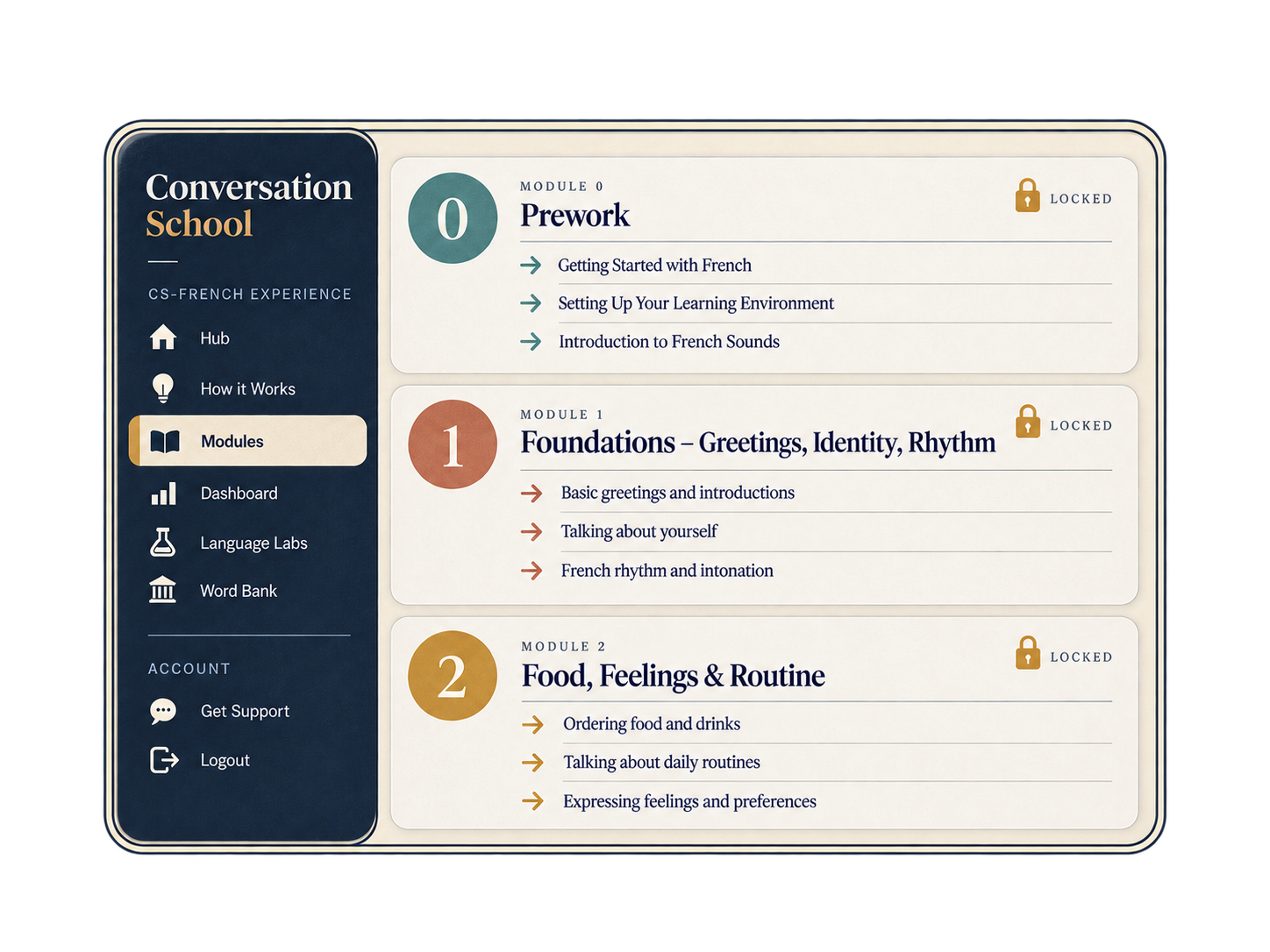Click the padlock icon on Module 2 Food, Feelings
Viewport: 1270px width, 952px height.
pyautogui.click(x=1027, y=653)
